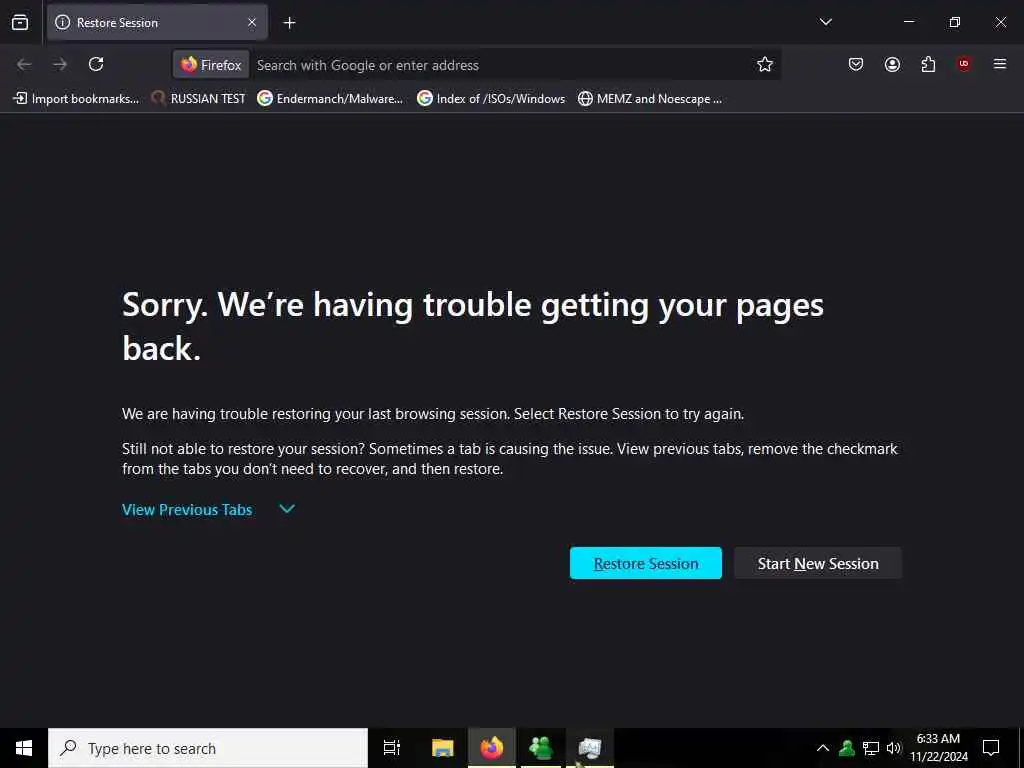Open the computer app taskbar icon

coord(589,748)
